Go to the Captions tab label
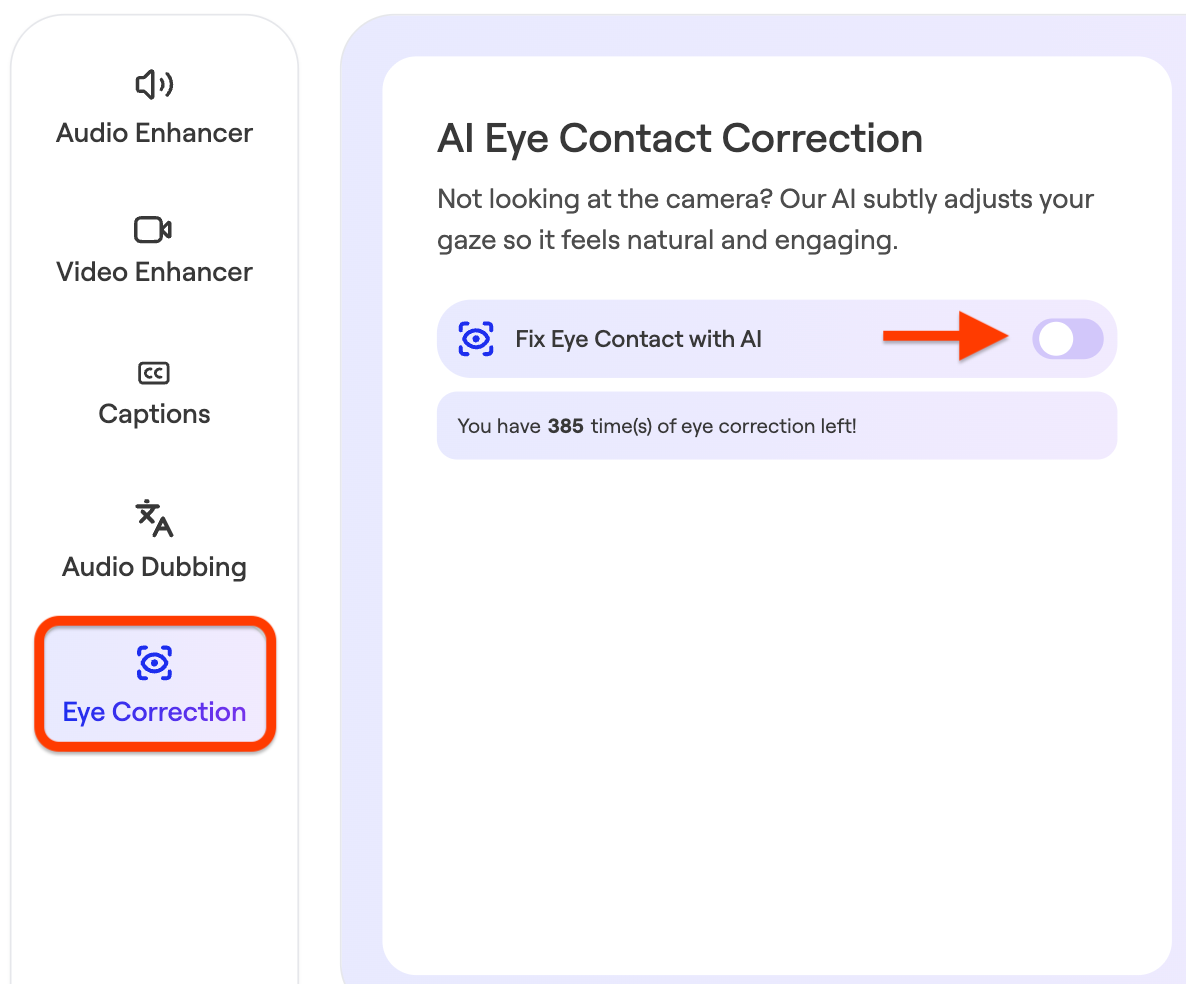 154,414
